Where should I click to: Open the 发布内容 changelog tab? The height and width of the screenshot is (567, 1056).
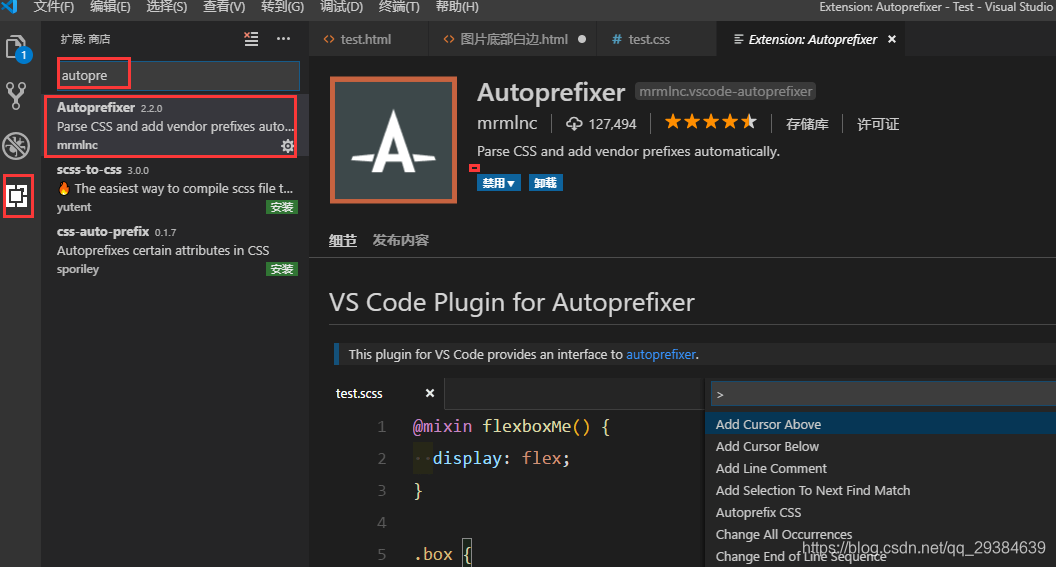tap(401, 240)
